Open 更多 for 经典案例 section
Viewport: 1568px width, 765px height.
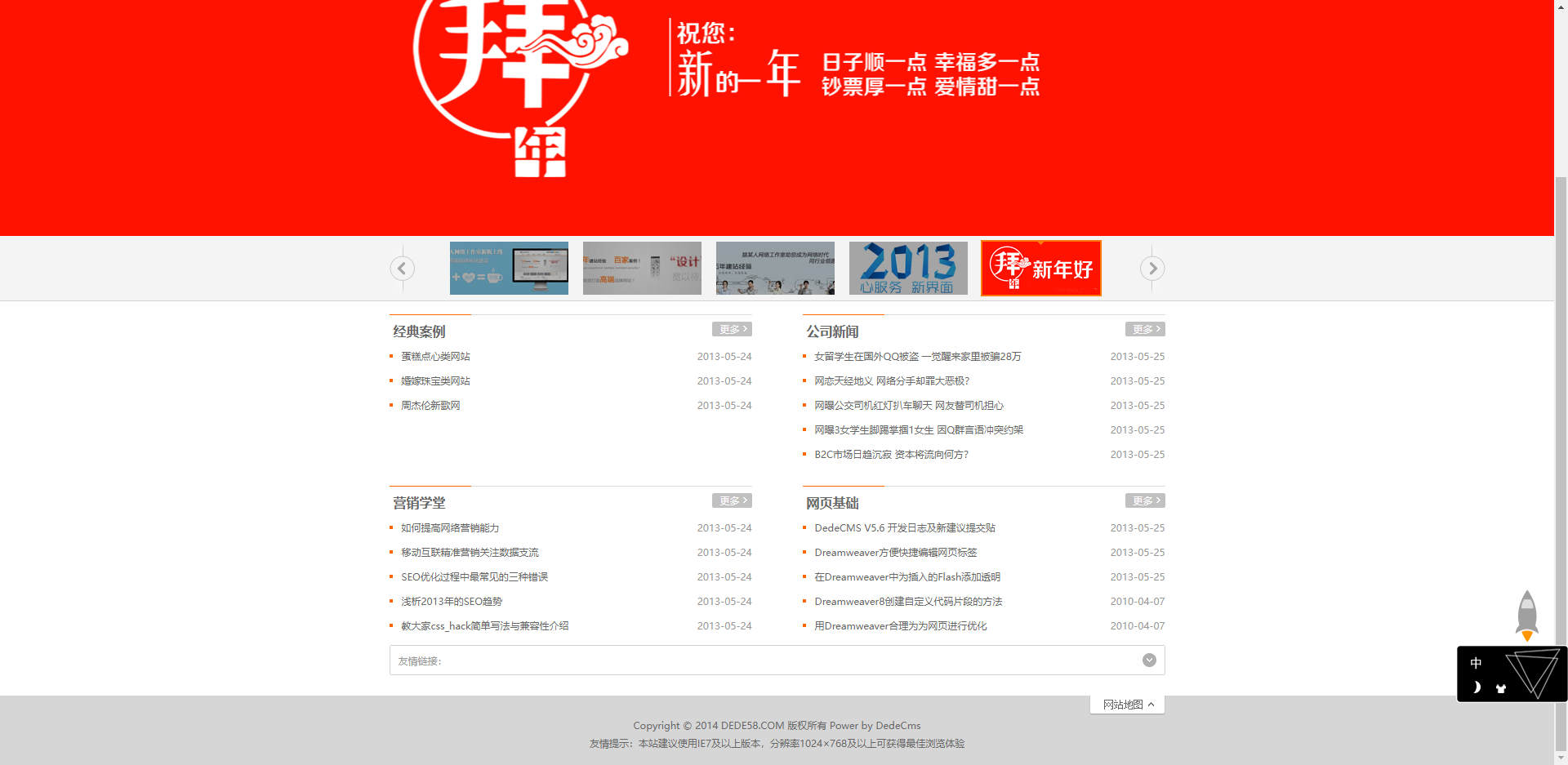732,329
